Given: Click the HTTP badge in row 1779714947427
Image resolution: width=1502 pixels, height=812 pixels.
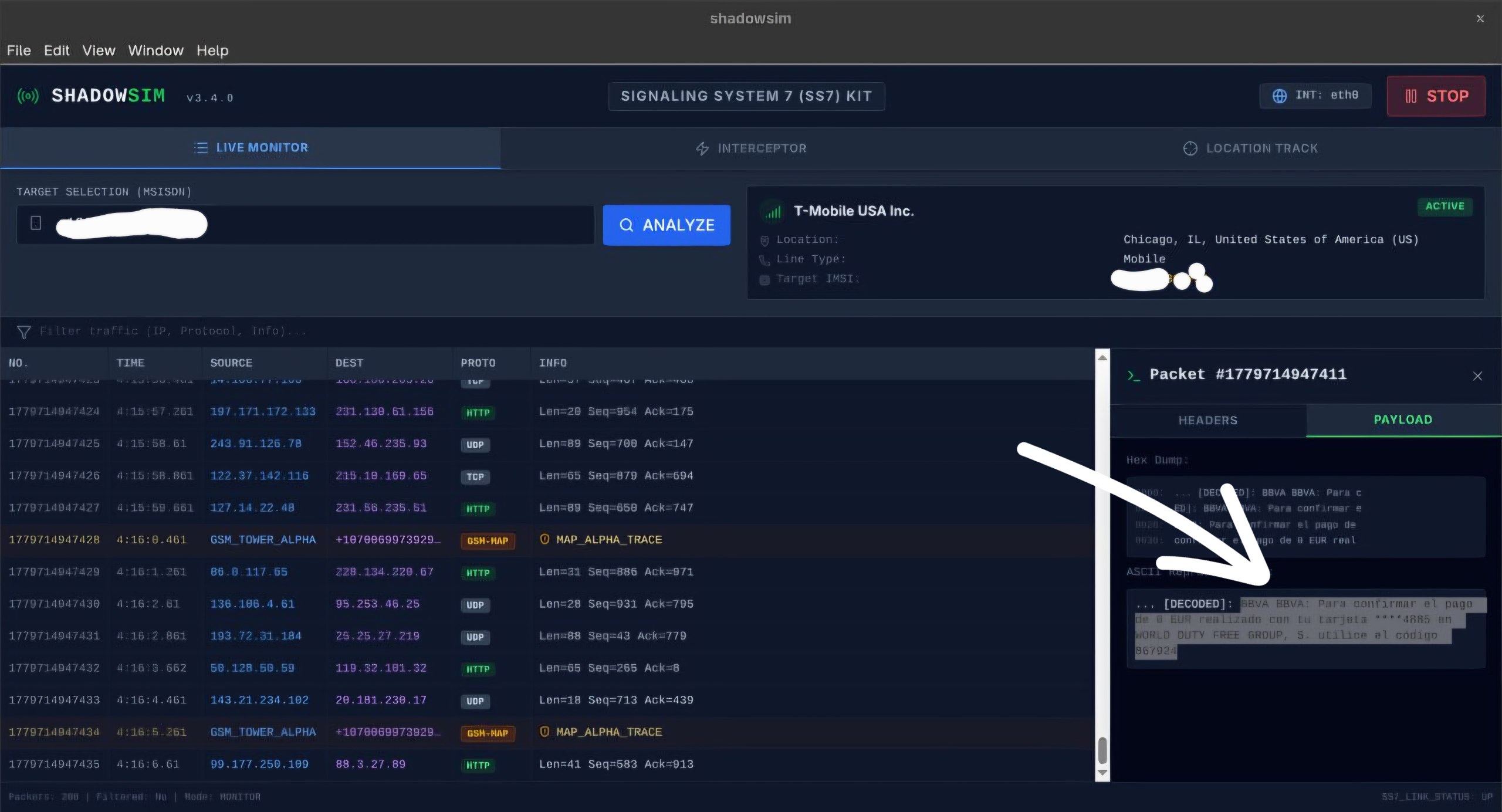Looking at the screenshot, I should [x=478, y=509].
